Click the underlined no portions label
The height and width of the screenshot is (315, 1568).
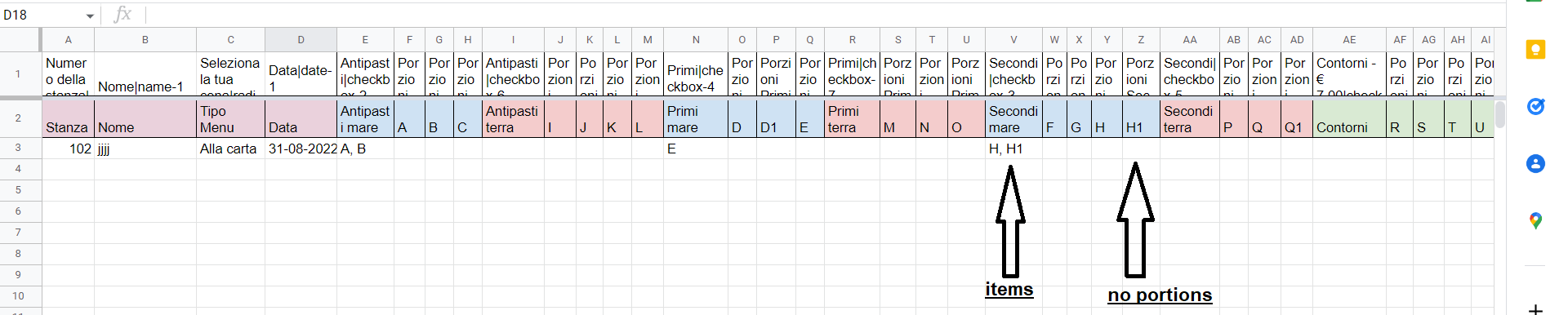click(x=1160, y=295)
